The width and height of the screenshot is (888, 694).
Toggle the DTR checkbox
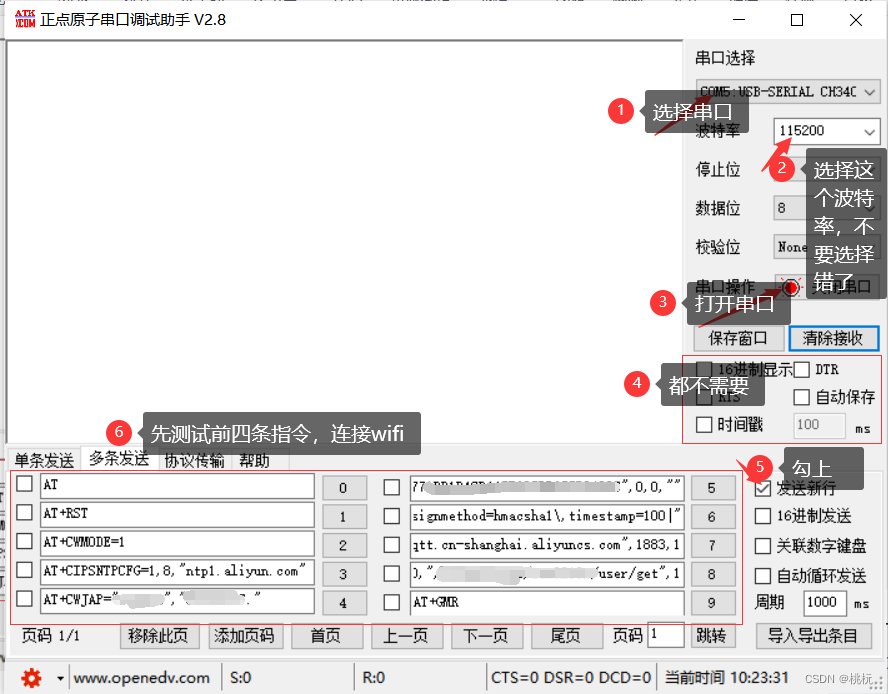801,369
